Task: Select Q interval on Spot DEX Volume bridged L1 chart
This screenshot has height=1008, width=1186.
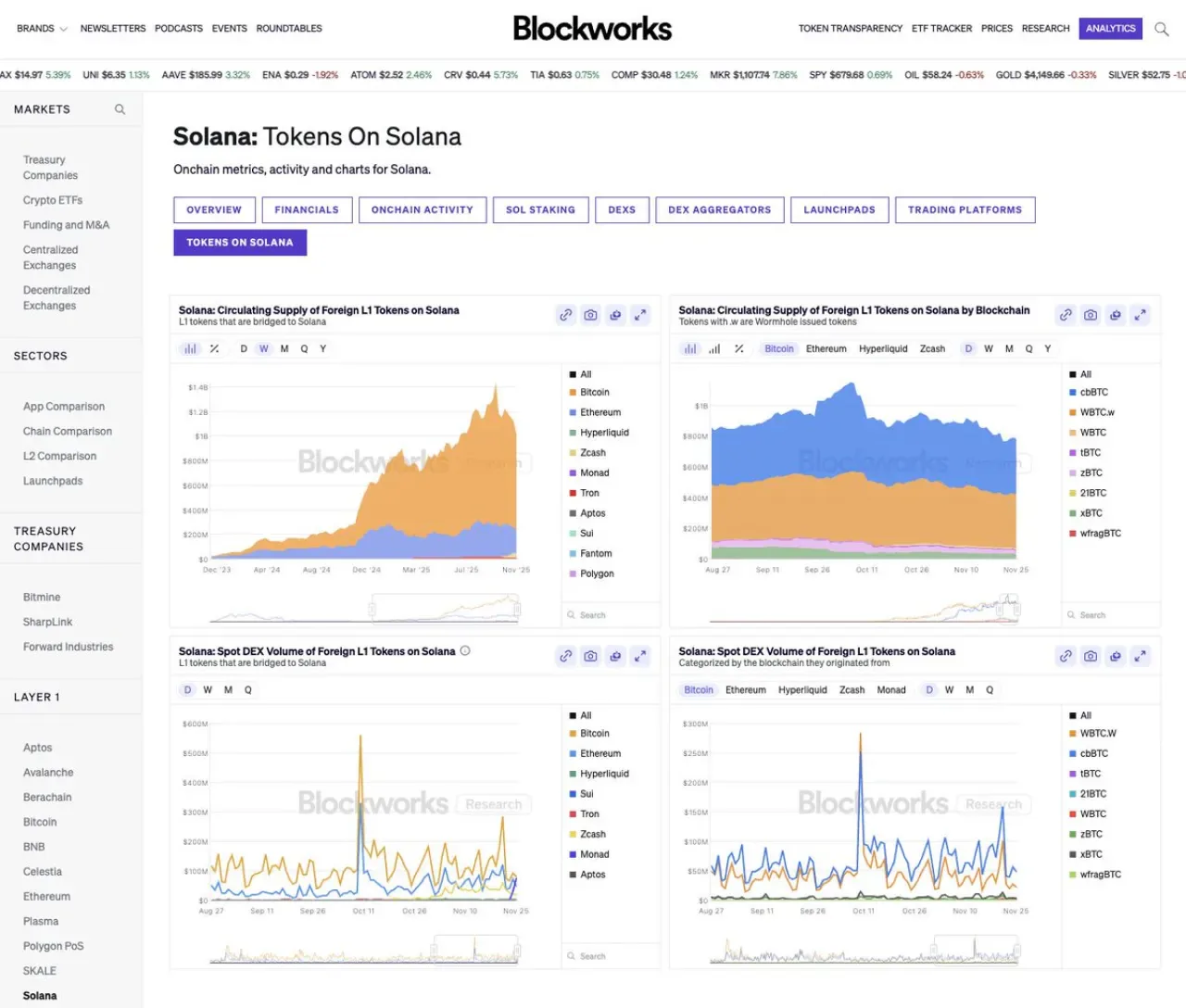Action: 248,690
